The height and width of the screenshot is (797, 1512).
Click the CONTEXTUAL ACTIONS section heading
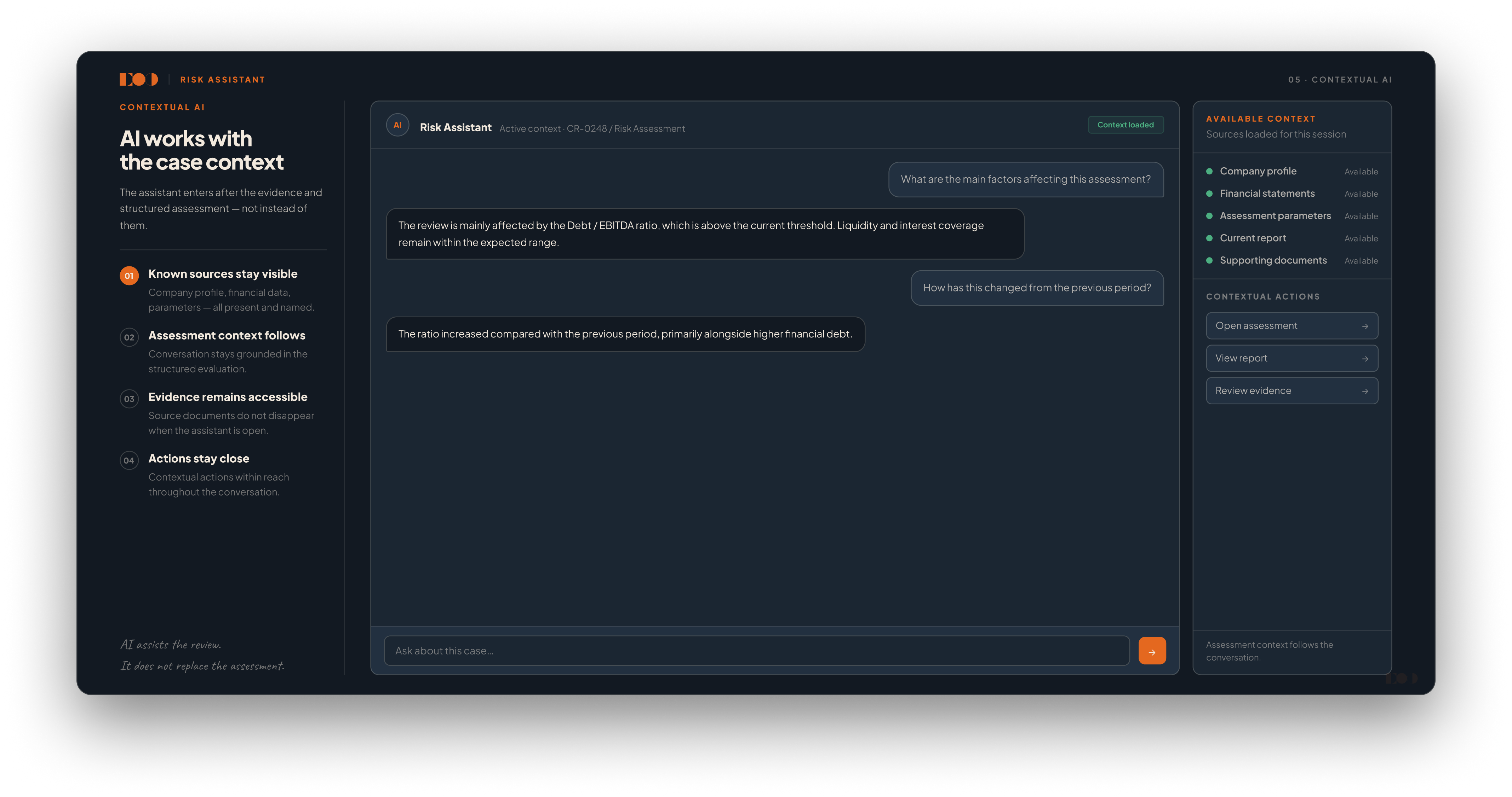(1262, 297)
